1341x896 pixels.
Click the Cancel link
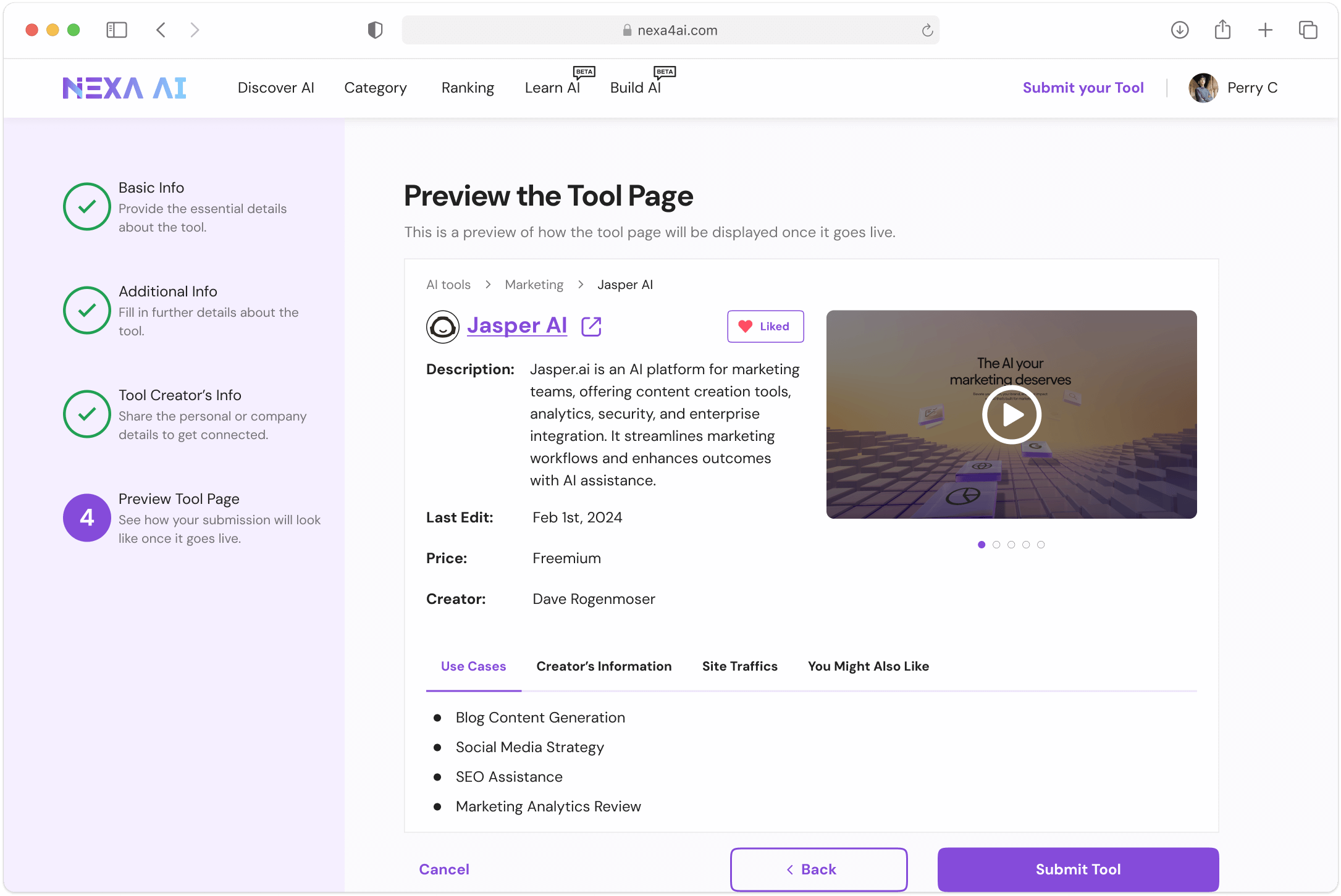(444, 869)
